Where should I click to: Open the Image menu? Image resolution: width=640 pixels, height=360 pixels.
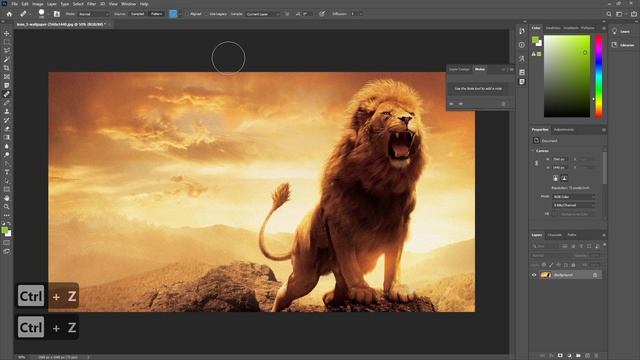pyautogui.click(x=38, y=4)
